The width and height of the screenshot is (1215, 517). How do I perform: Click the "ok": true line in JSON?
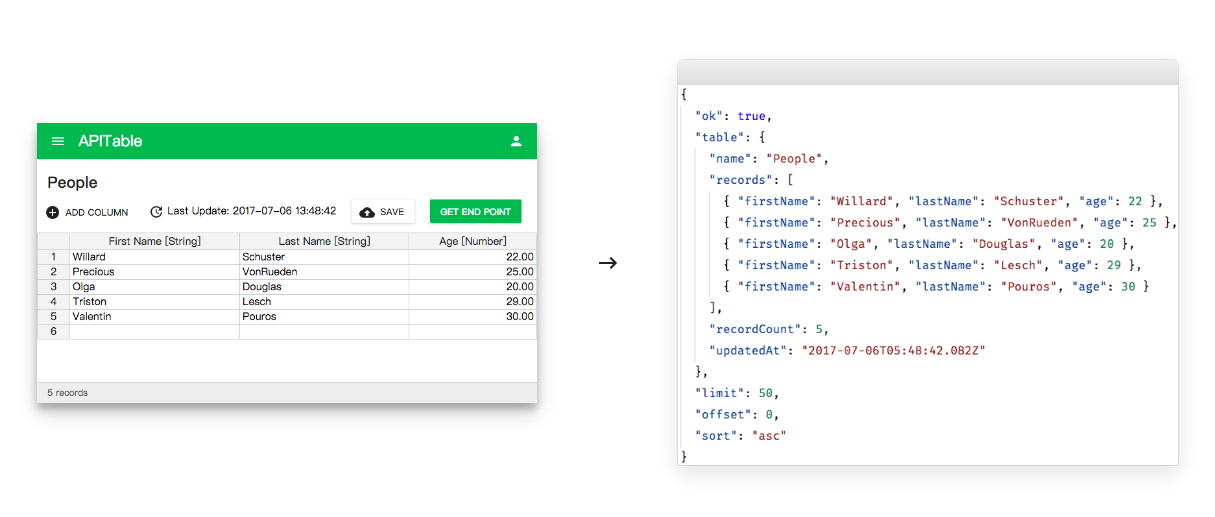pyautogui.click(x=733, y=116)
